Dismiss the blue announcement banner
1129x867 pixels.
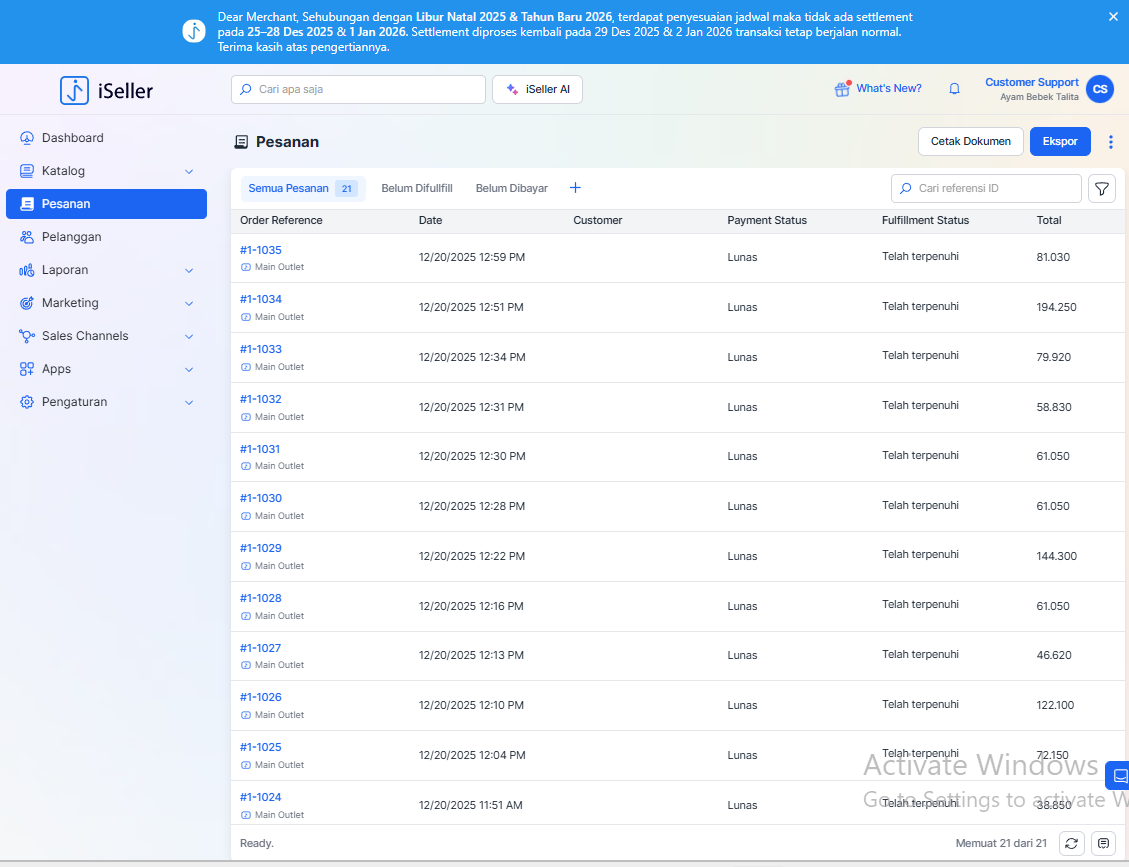coord(1113,17)
